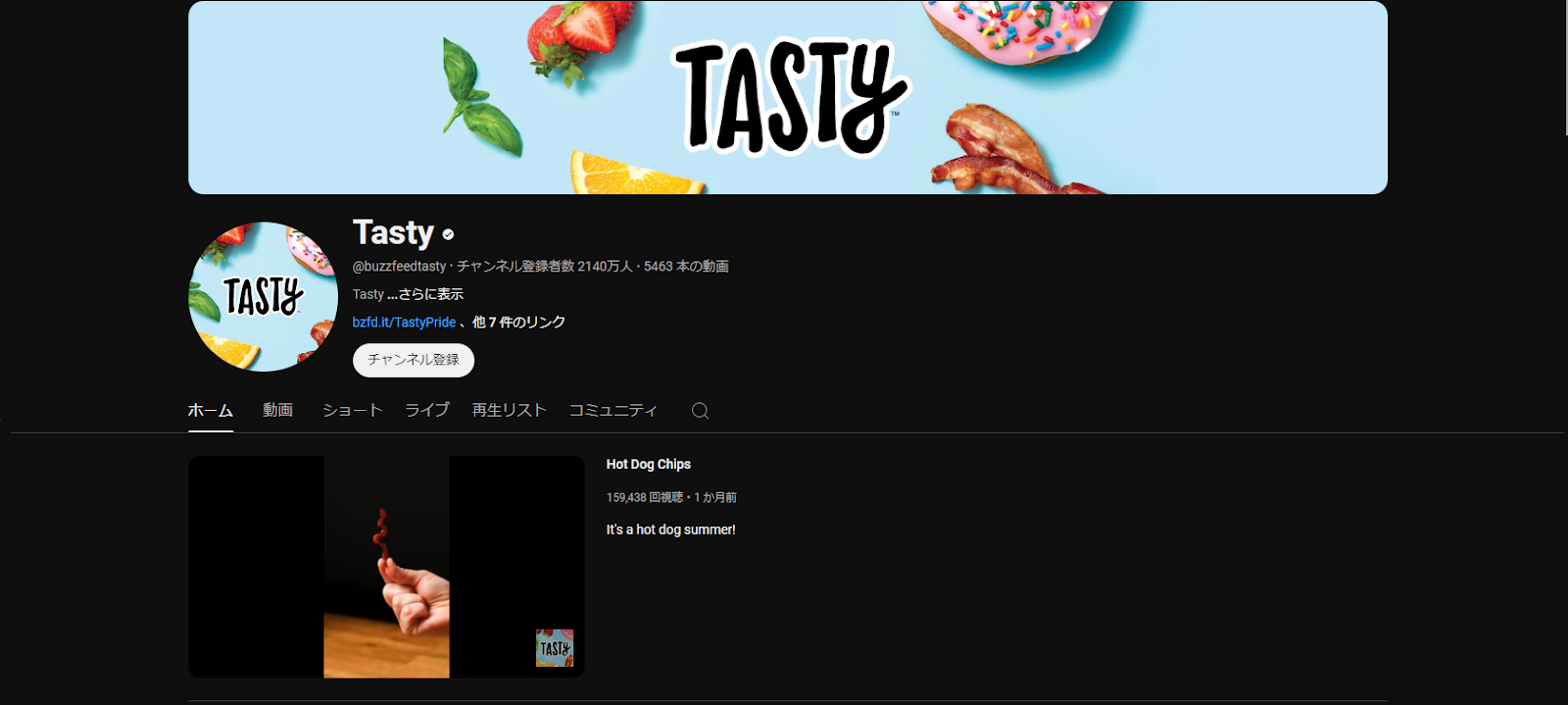Click the 159,438 回視聴 view count

click(x=645, y=497)
